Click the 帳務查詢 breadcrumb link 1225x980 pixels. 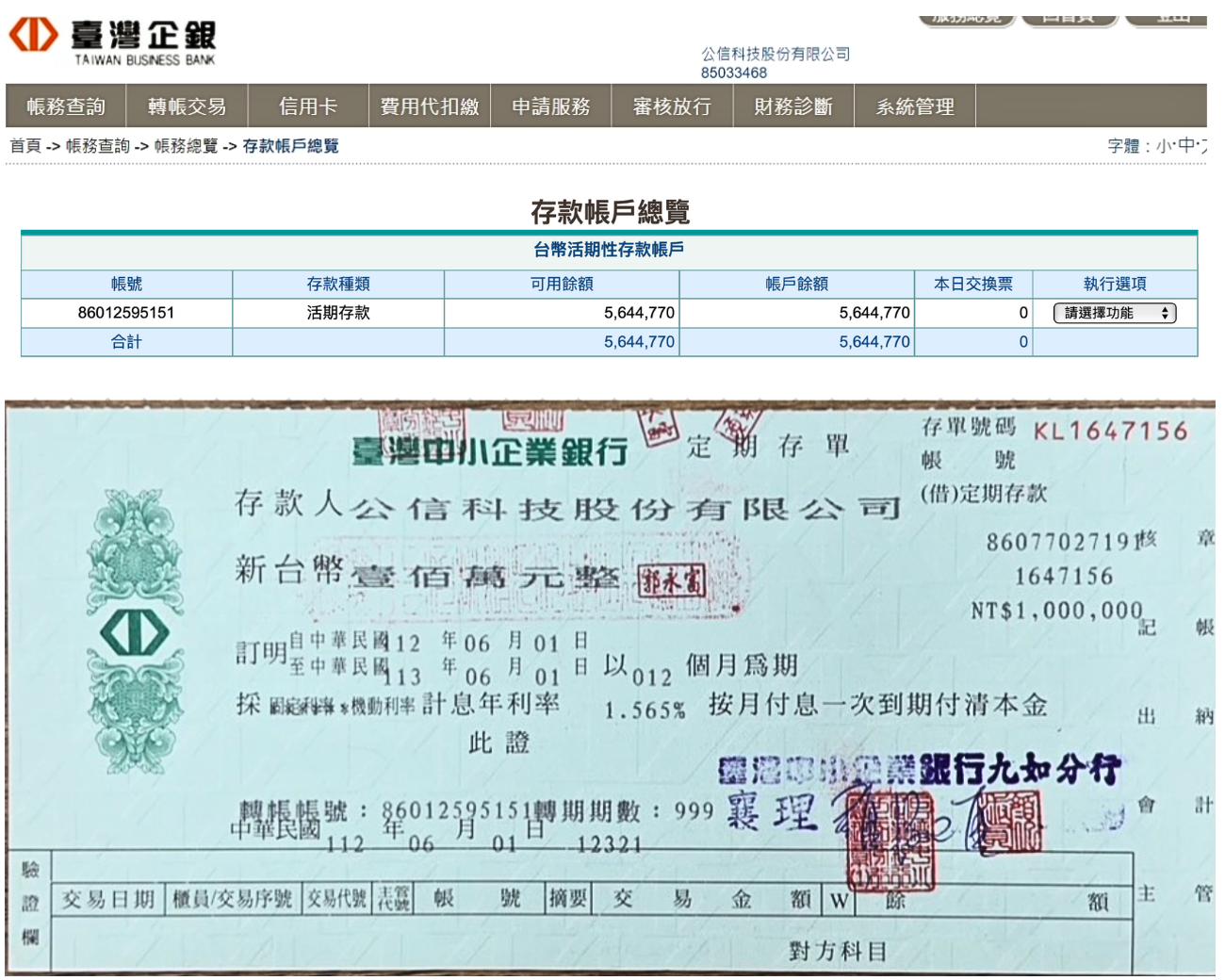pos(98,146)
